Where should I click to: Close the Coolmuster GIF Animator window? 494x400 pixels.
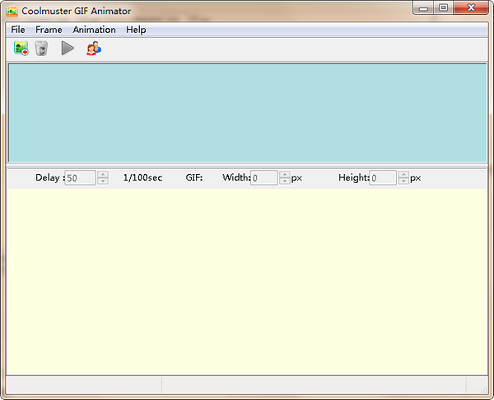coord(471,8)
